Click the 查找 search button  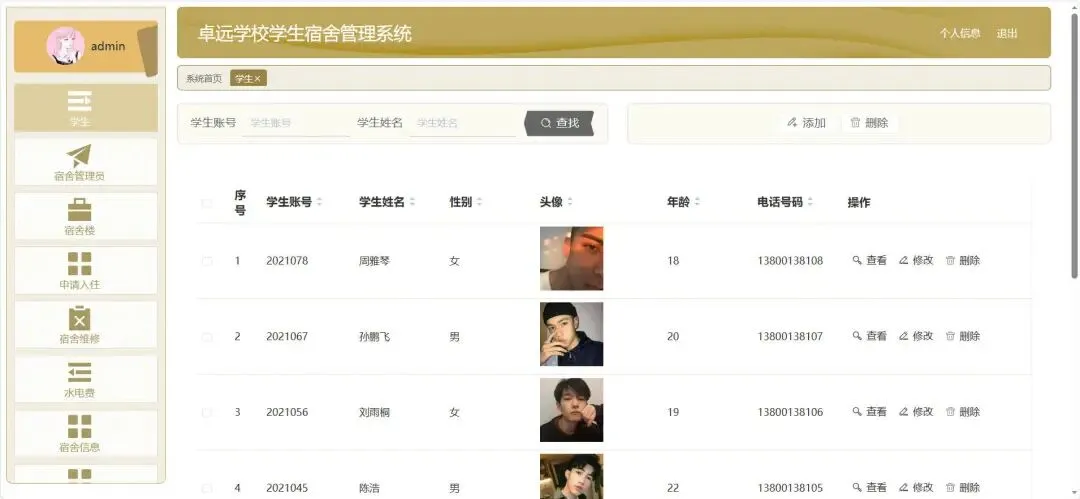[559, 123]
